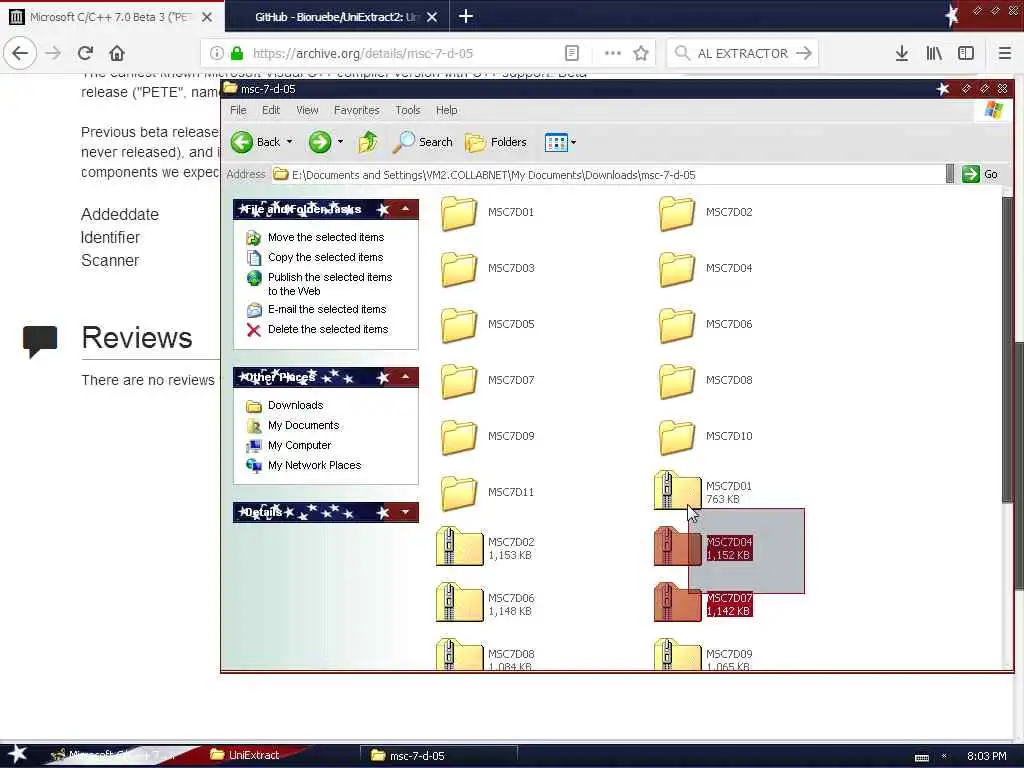Viewport: 1024px width, 768px height.
Task: Open Firefox downloads arrow
Action: (x=901, y=54)
